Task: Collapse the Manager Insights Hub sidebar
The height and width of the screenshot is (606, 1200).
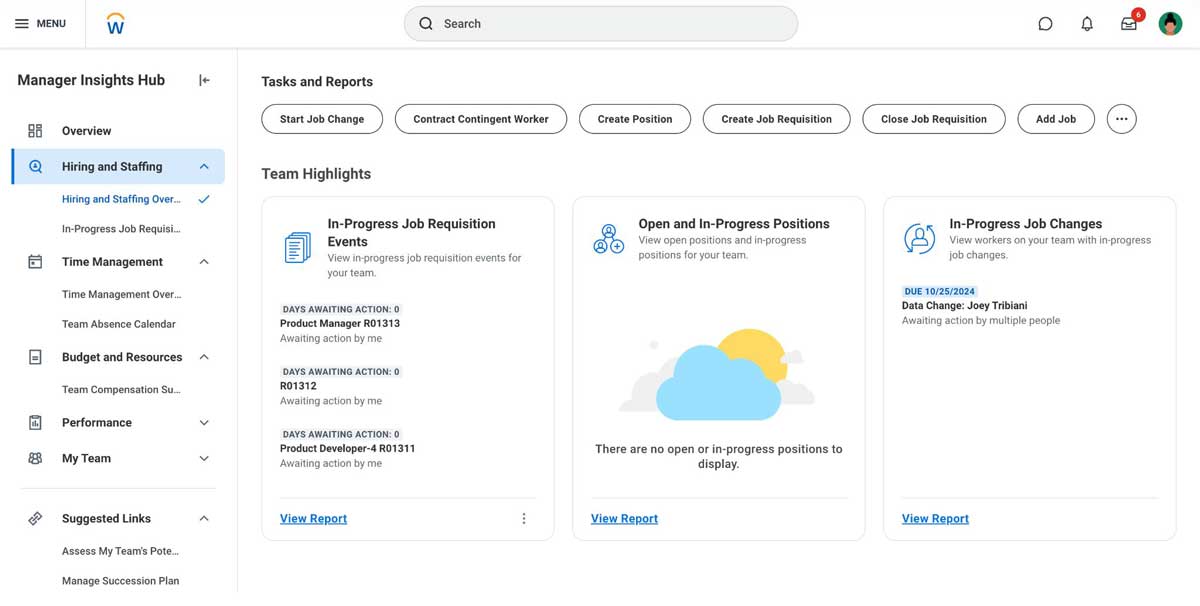Action: point(204,80)
